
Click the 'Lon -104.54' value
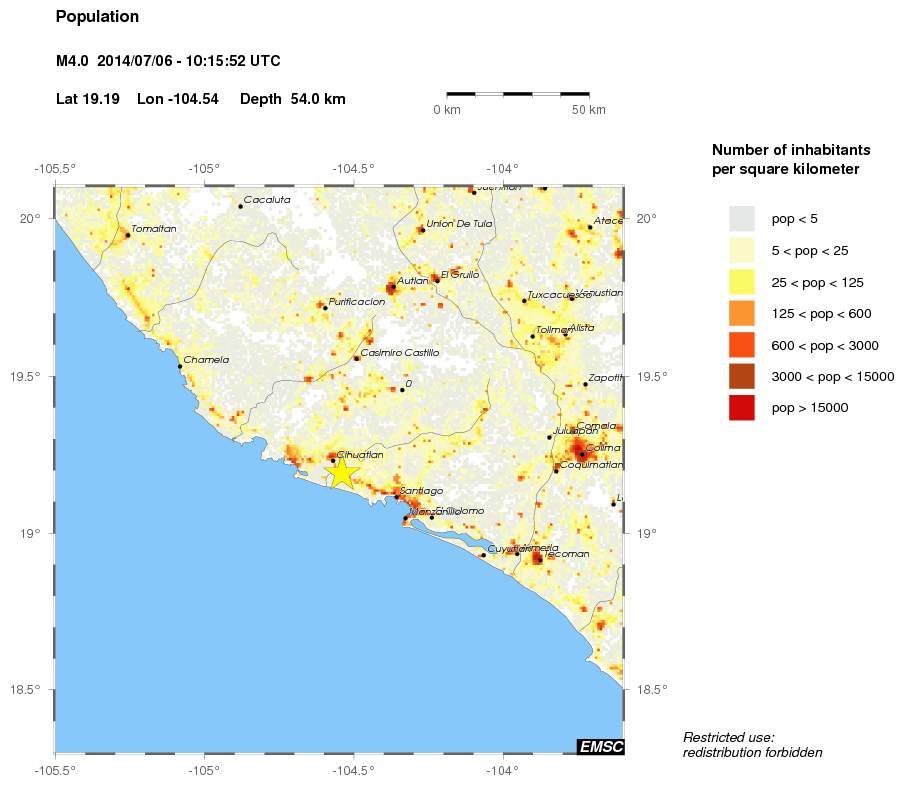click(178, 99)
